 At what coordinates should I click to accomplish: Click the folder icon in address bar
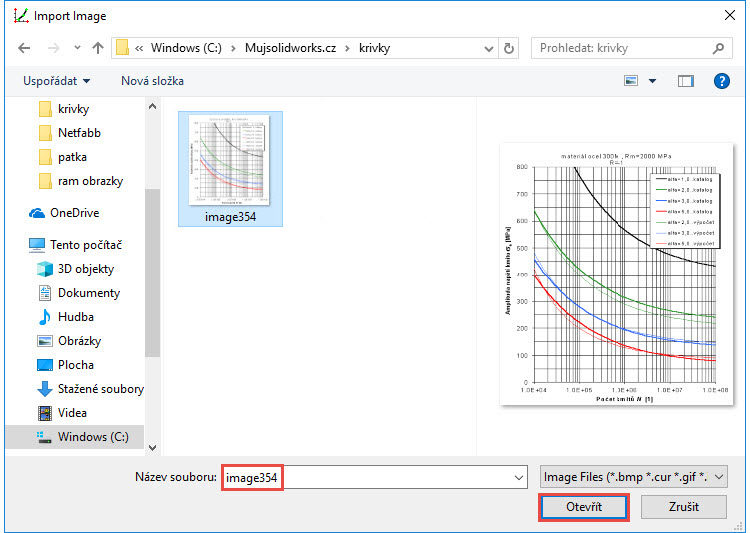tap(122, 48)
